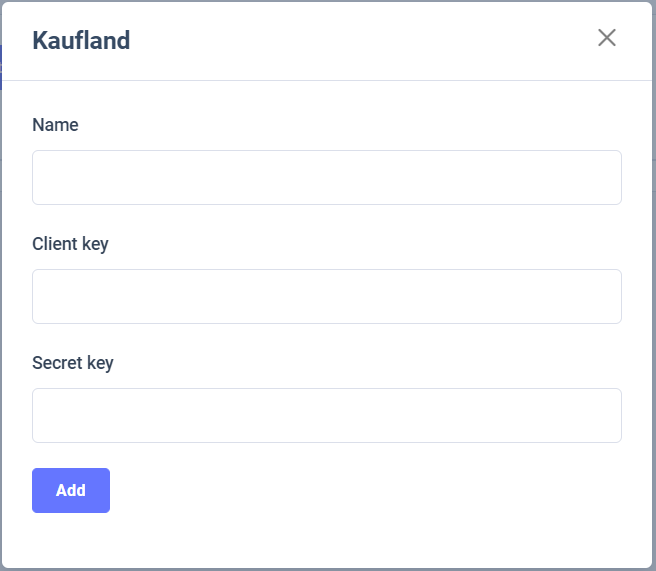Put cursor in Secret key text box
This screenshot has width=656, height=571.
pyautogui.click(x=327, y=416)
